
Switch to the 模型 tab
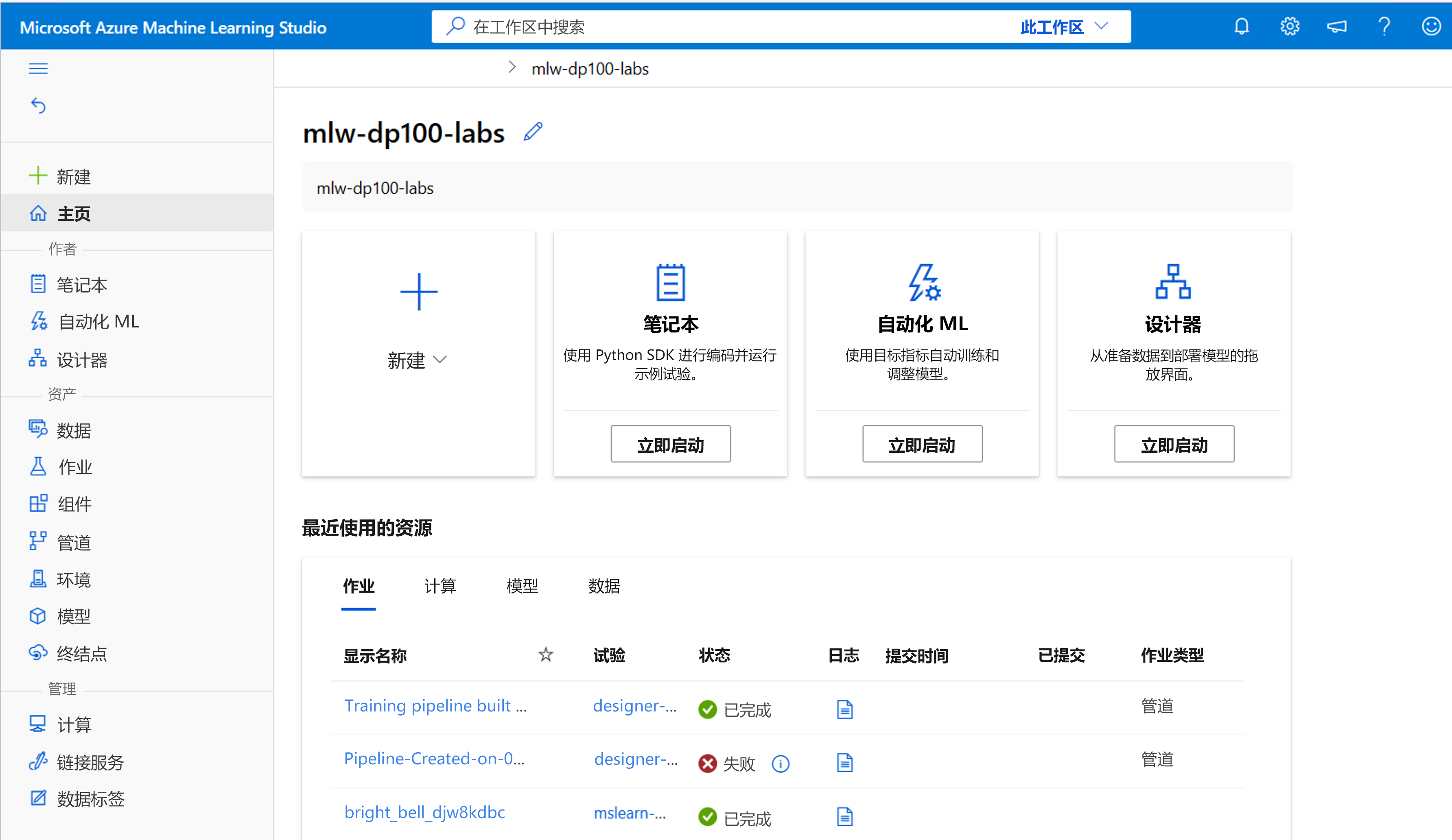522,587
